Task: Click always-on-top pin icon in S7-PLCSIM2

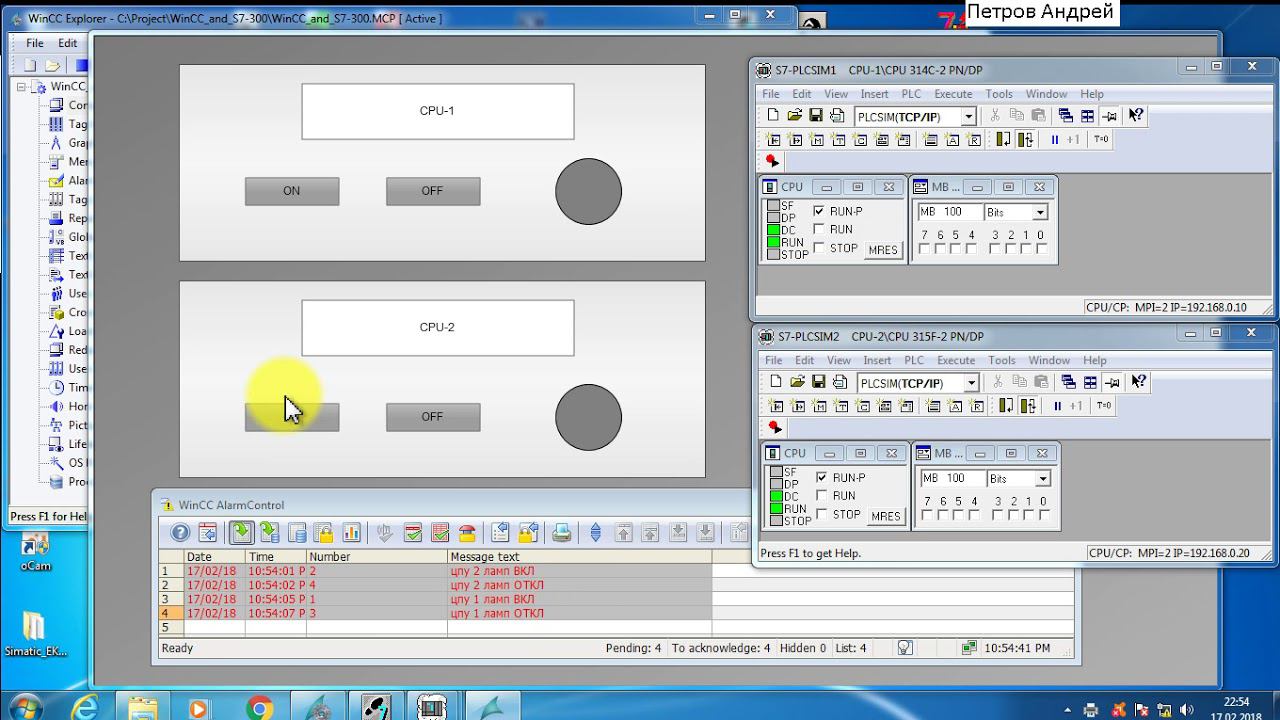Action: (1112, 382)
